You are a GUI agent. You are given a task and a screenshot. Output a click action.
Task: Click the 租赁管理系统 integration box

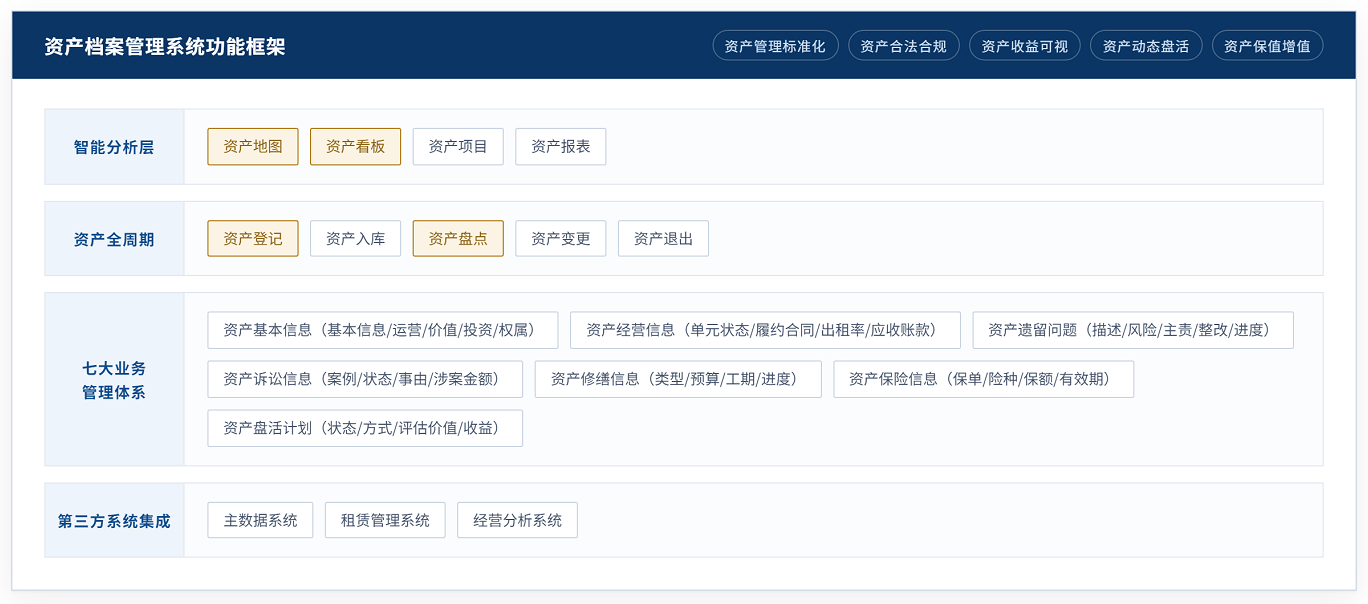(385, 520)
